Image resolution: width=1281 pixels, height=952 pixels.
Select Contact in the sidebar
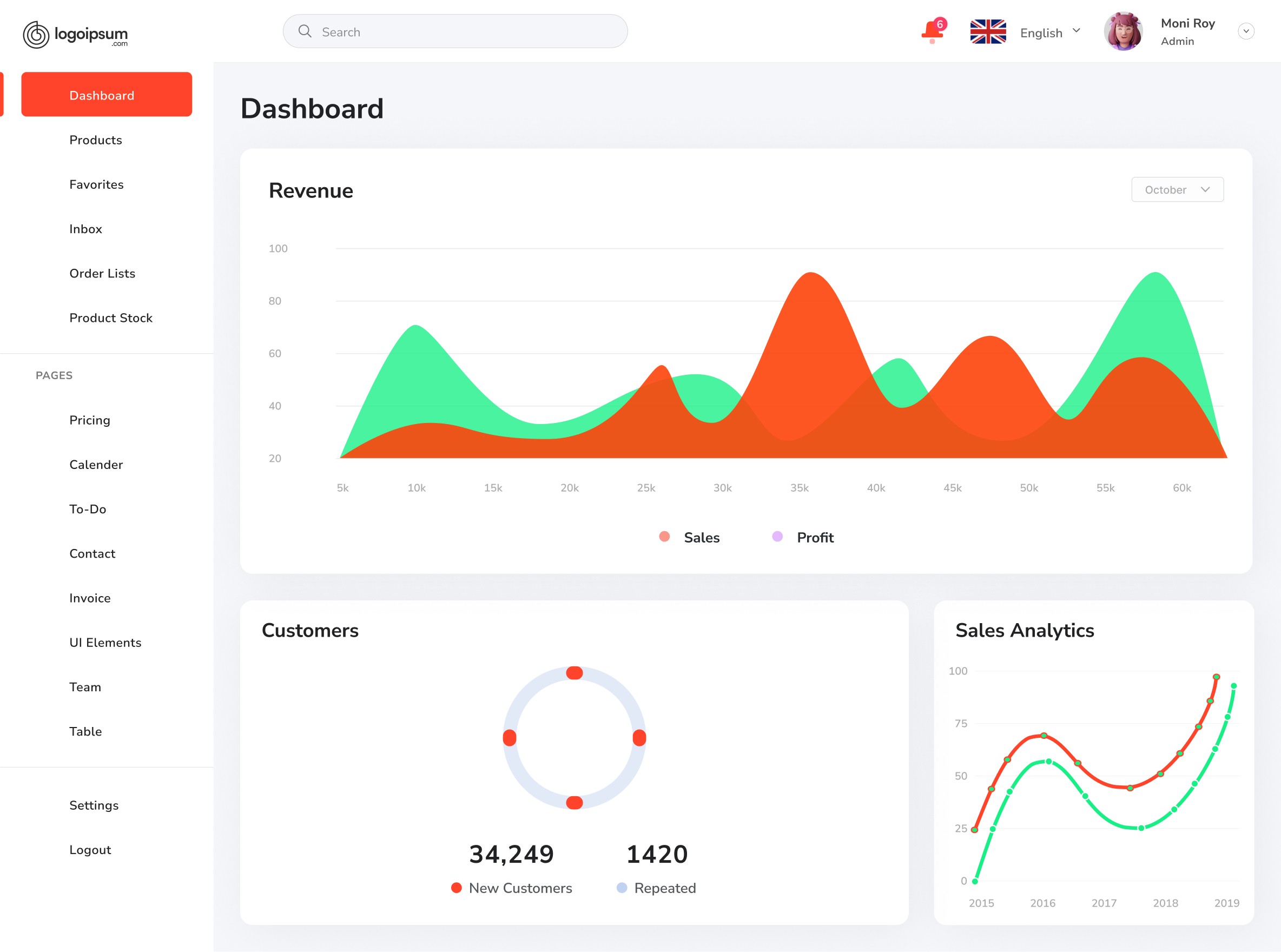(x=92, y=554)
